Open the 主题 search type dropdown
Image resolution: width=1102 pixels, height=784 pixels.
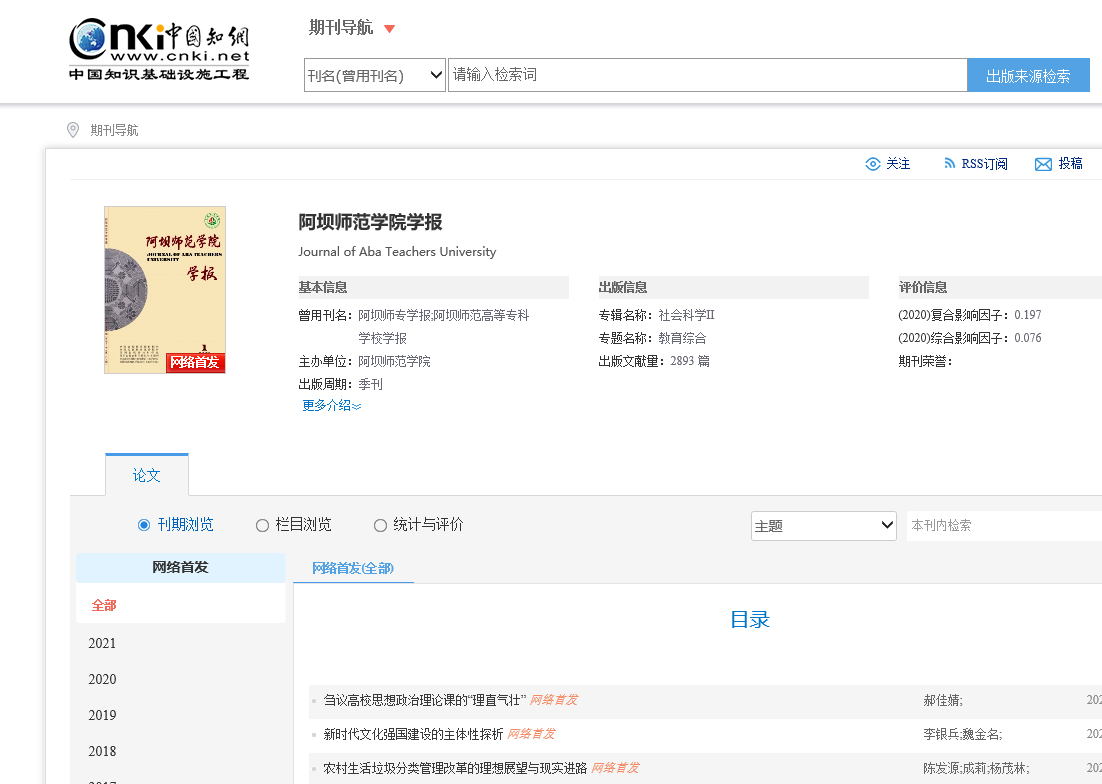(823, 525)
